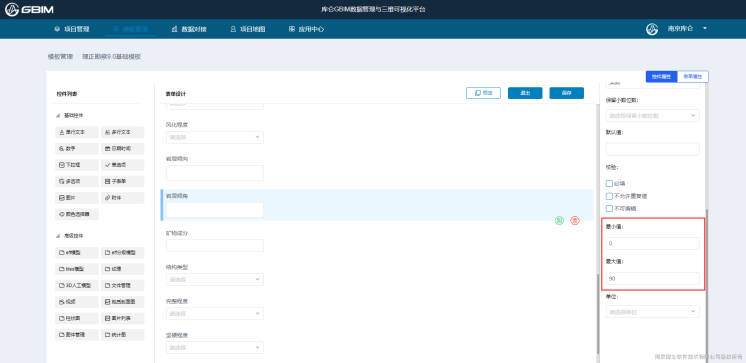Open the 模板管理 navigation item

130,29
